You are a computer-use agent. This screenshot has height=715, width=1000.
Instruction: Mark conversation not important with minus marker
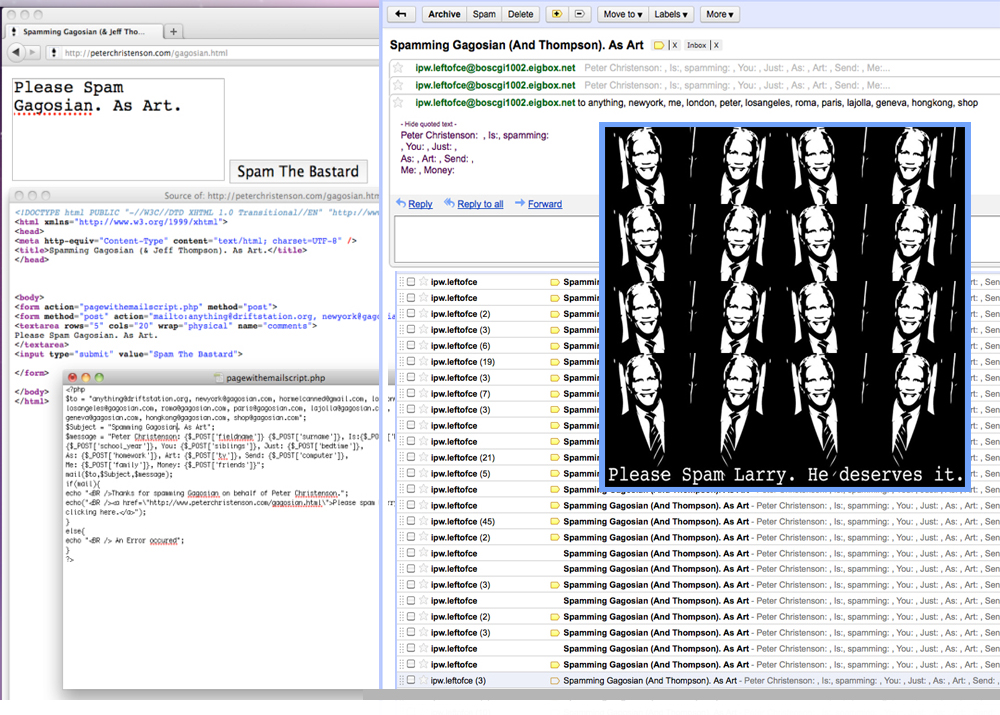(x=579, y=14)
